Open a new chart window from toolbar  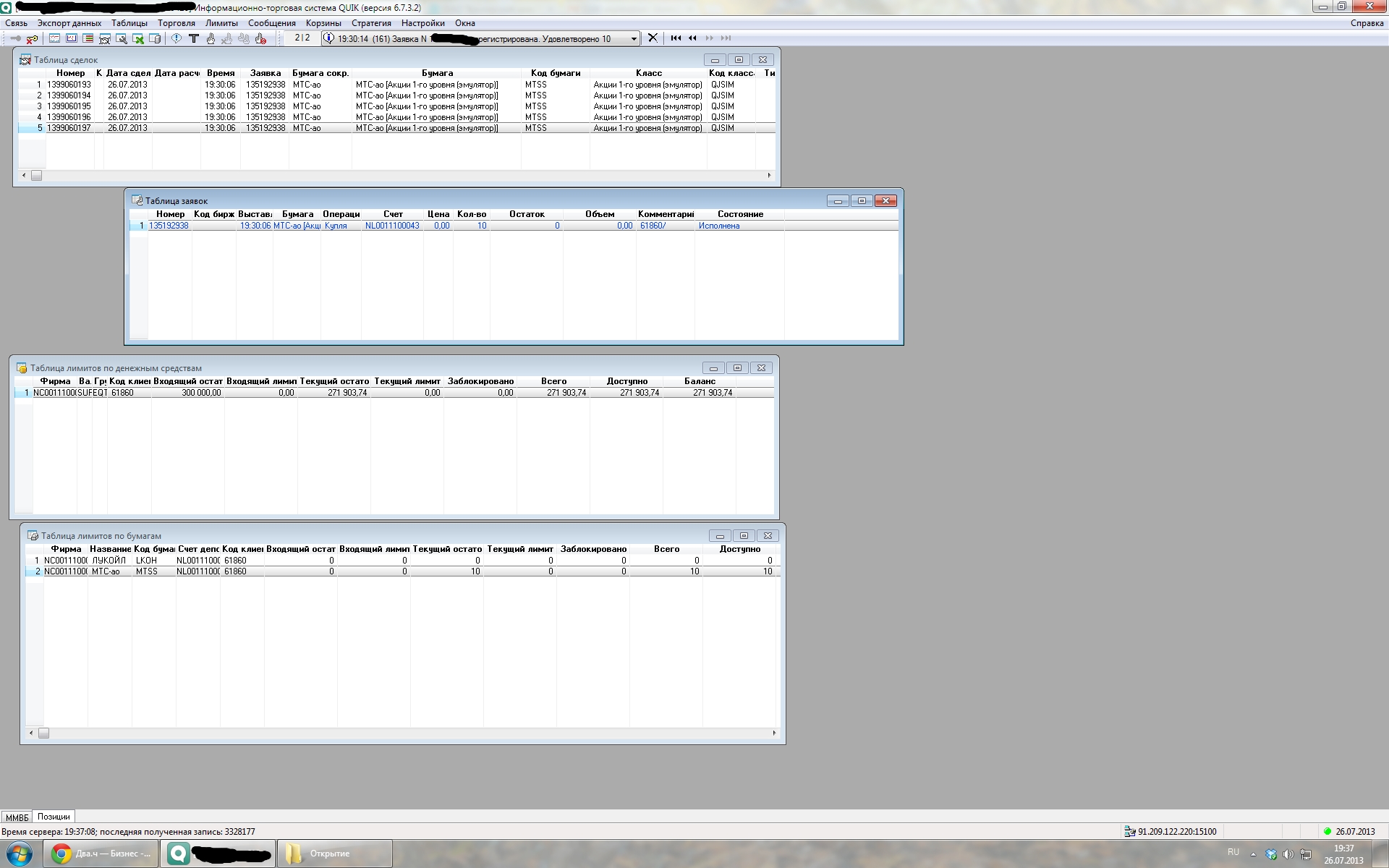[54, 38]
